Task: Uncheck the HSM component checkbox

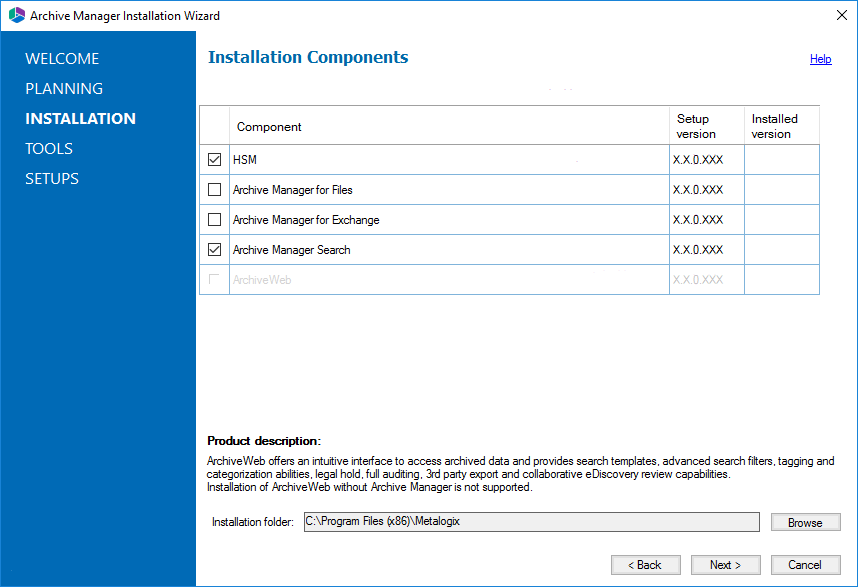Action: coord(214,160)
